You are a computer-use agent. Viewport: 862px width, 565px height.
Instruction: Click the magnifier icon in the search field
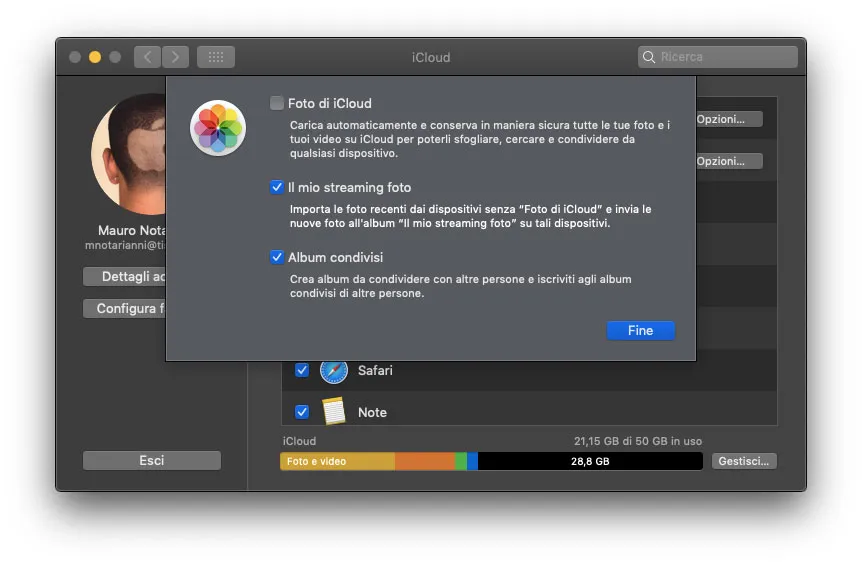point(649,57)
